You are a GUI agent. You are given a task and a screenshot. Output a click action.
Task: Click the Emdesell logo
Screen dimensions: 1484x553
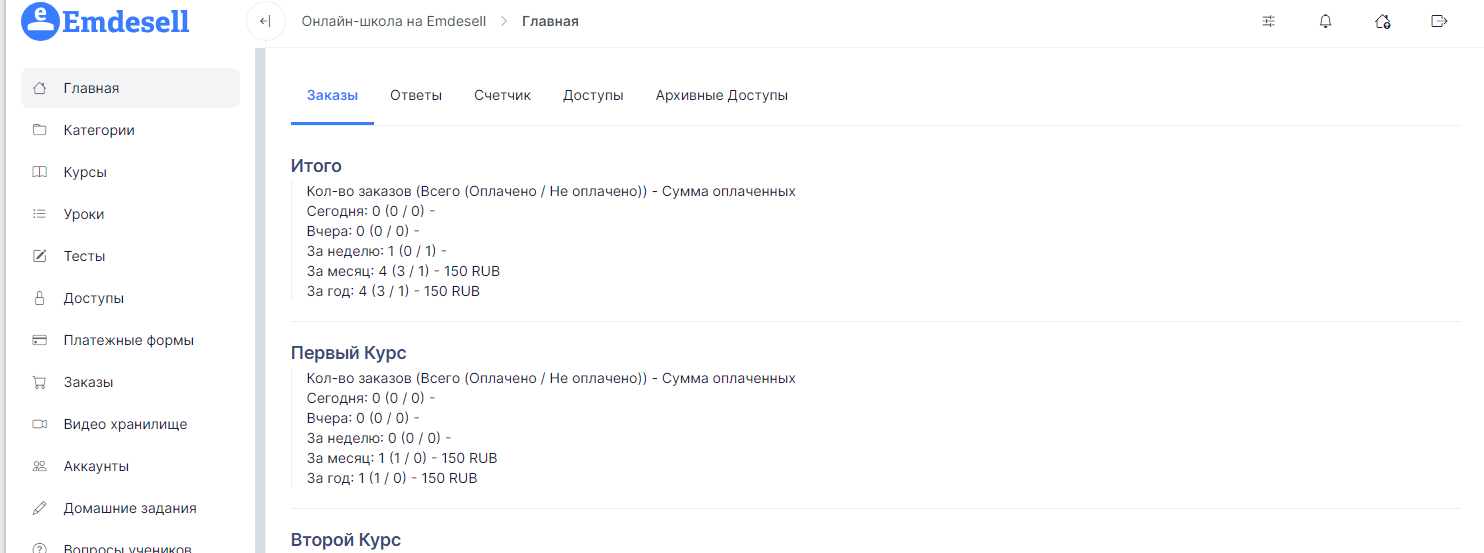pyautogui.click(x=105, y=21)
